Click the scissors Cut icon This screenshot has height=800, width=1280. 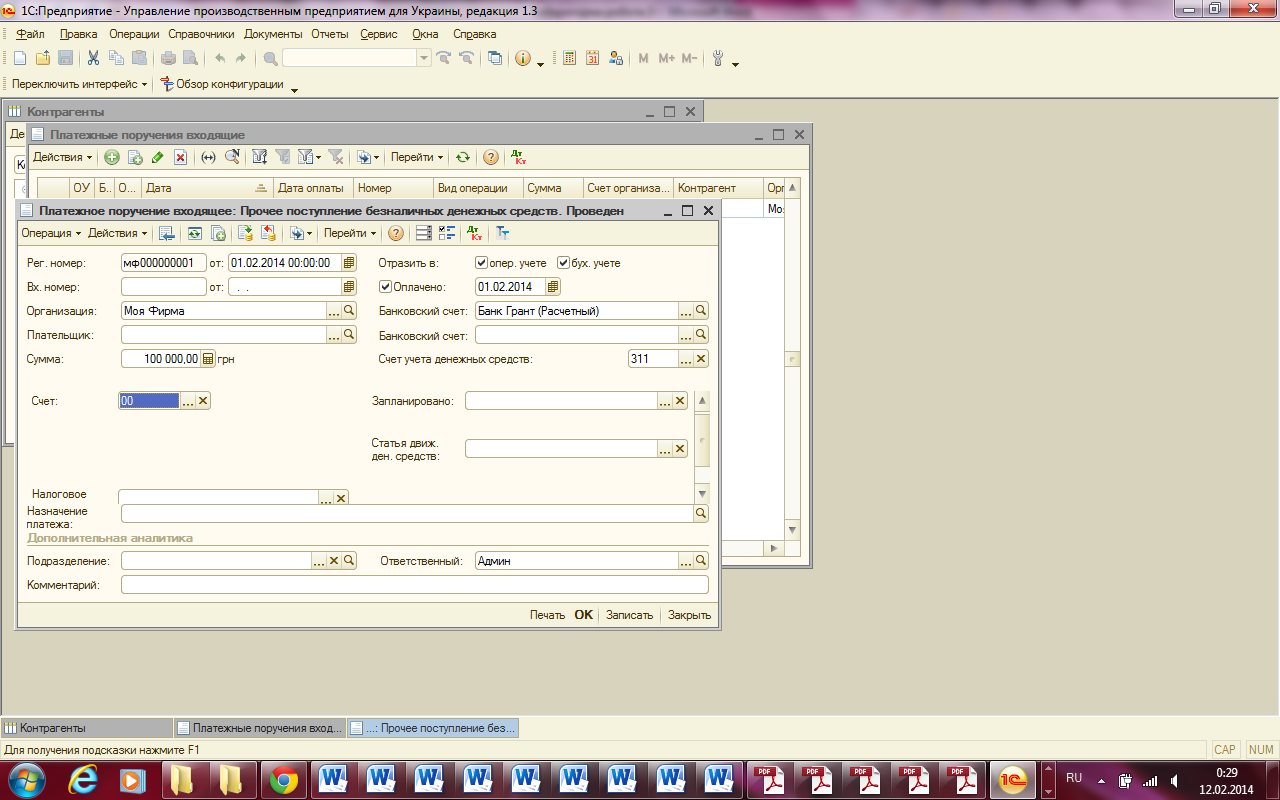pos(93,58)
